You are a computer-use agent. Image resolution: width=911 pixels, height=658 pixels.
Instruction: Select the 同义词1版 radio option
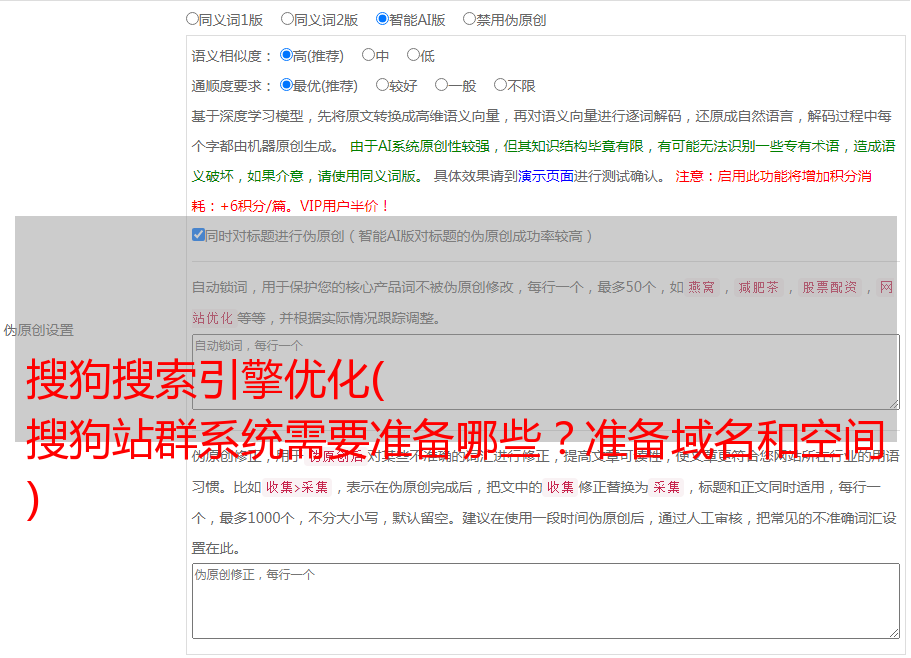click(x=192, y=19)
